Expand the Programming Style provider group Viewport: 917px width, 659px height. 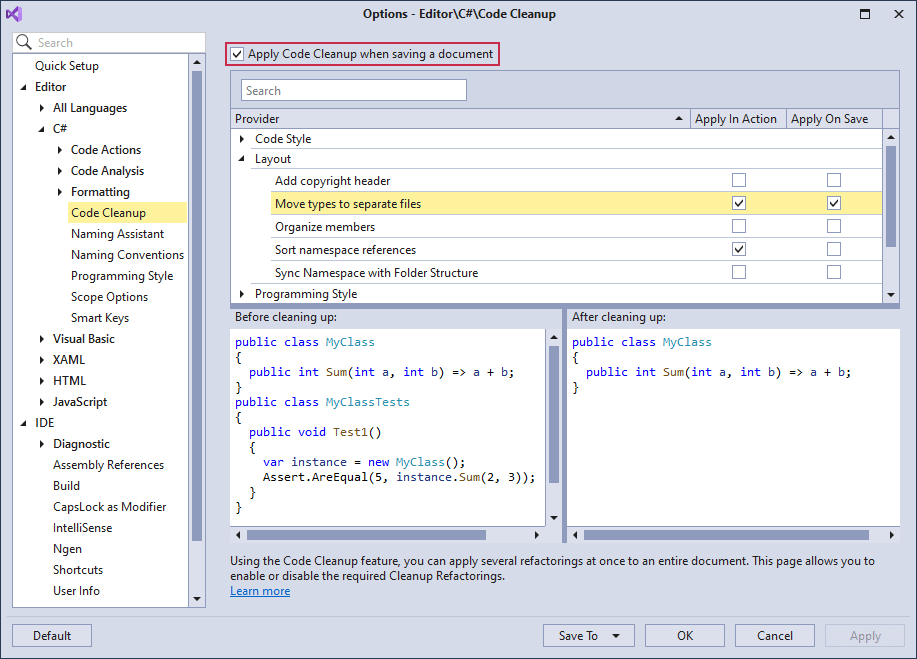tap(242, 294)
